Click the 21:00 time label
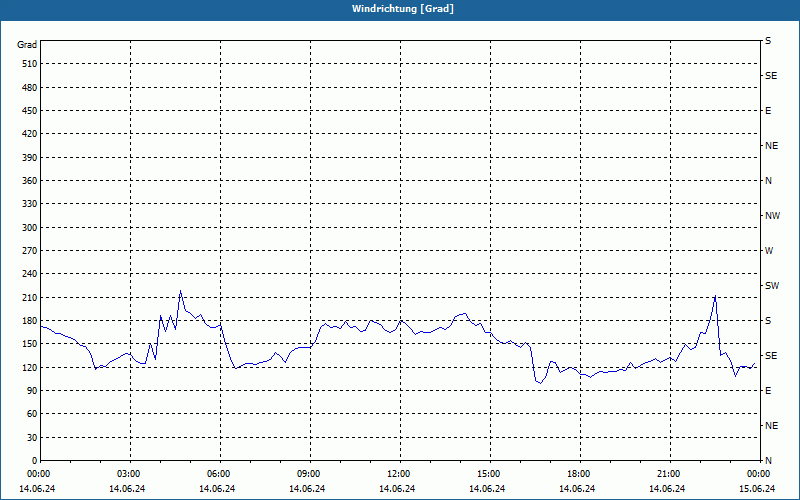The image size is (800, 500). 670,473
